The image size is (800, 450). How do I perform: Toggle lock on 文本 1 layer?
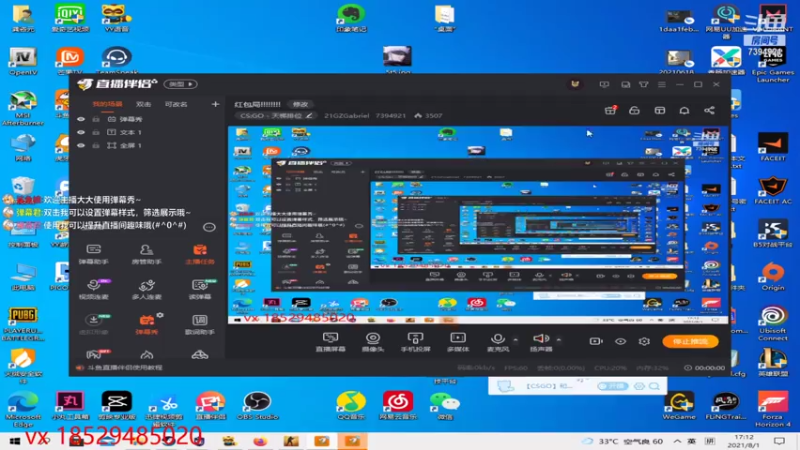(x=96, y=132)
